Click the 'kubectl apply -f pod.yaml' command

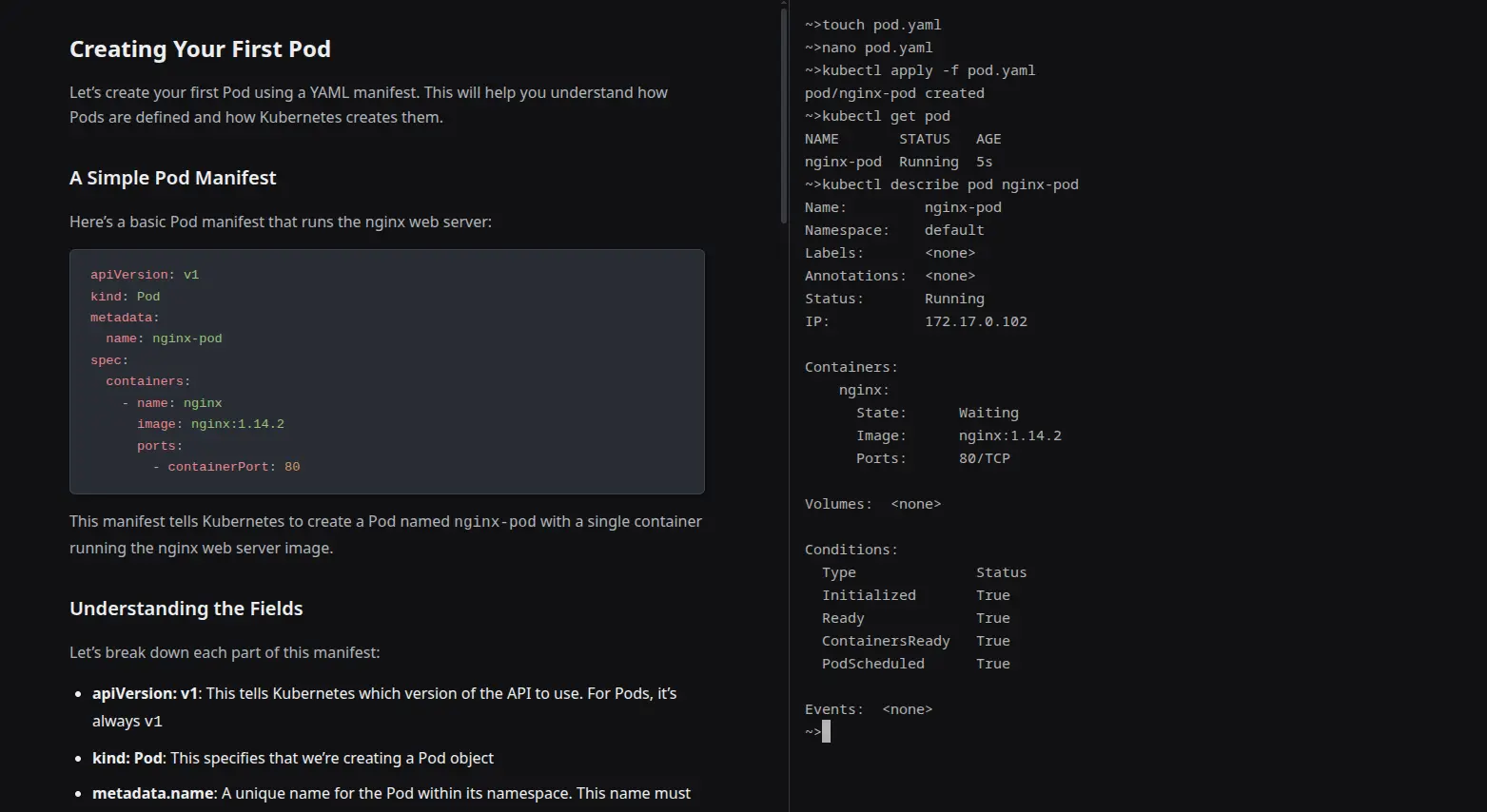click(929, 70)
